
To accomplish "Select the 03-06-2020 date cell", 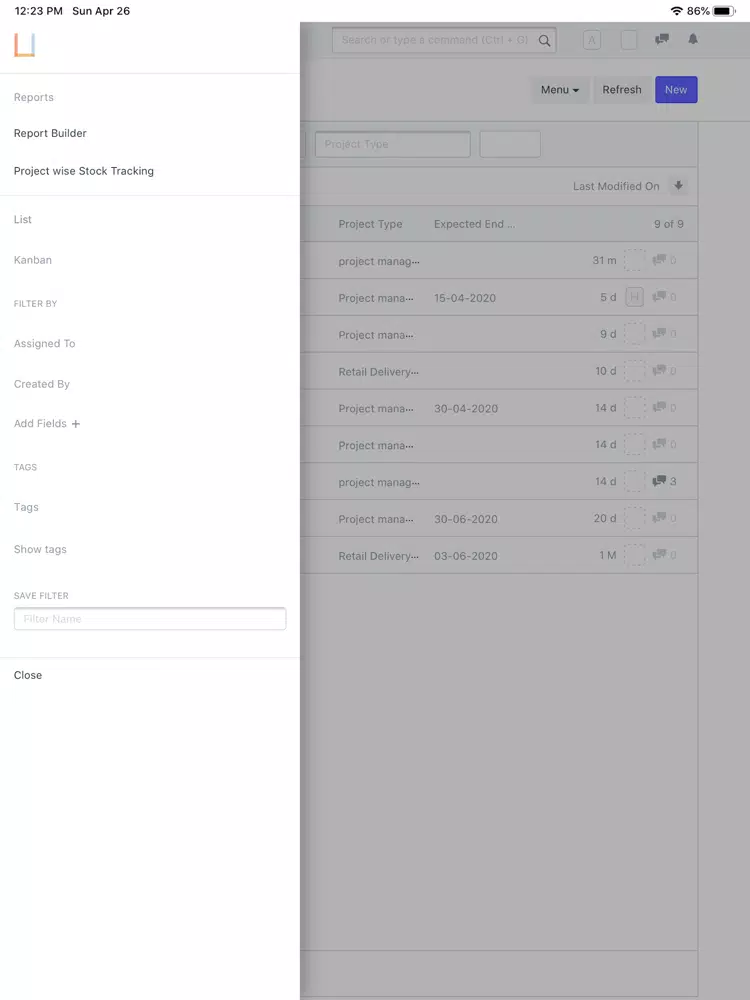I will click(x=466, y=556).
